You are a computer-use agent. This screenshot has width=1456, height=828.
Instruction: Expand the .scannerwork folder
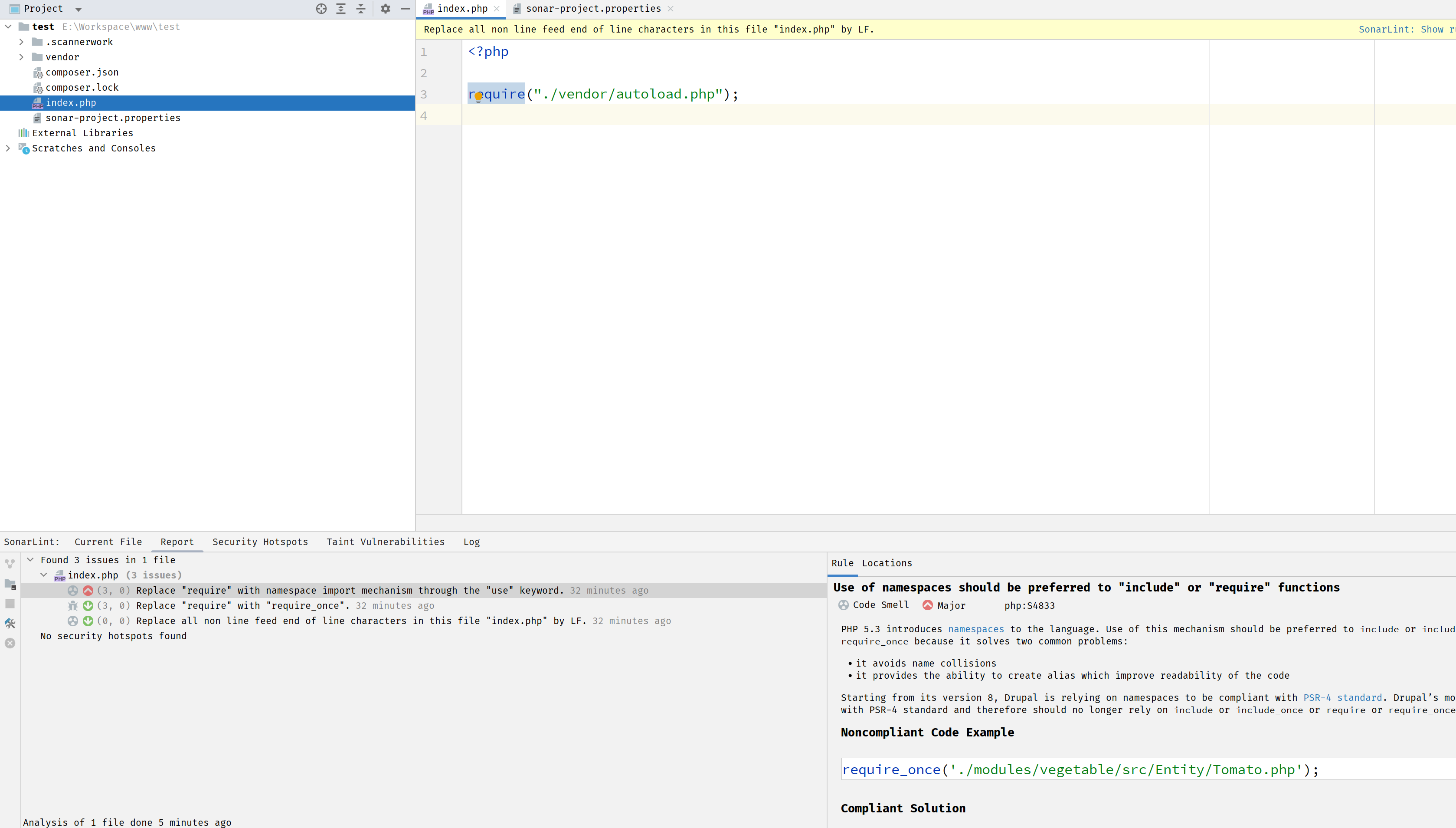[x=21, y=42]
